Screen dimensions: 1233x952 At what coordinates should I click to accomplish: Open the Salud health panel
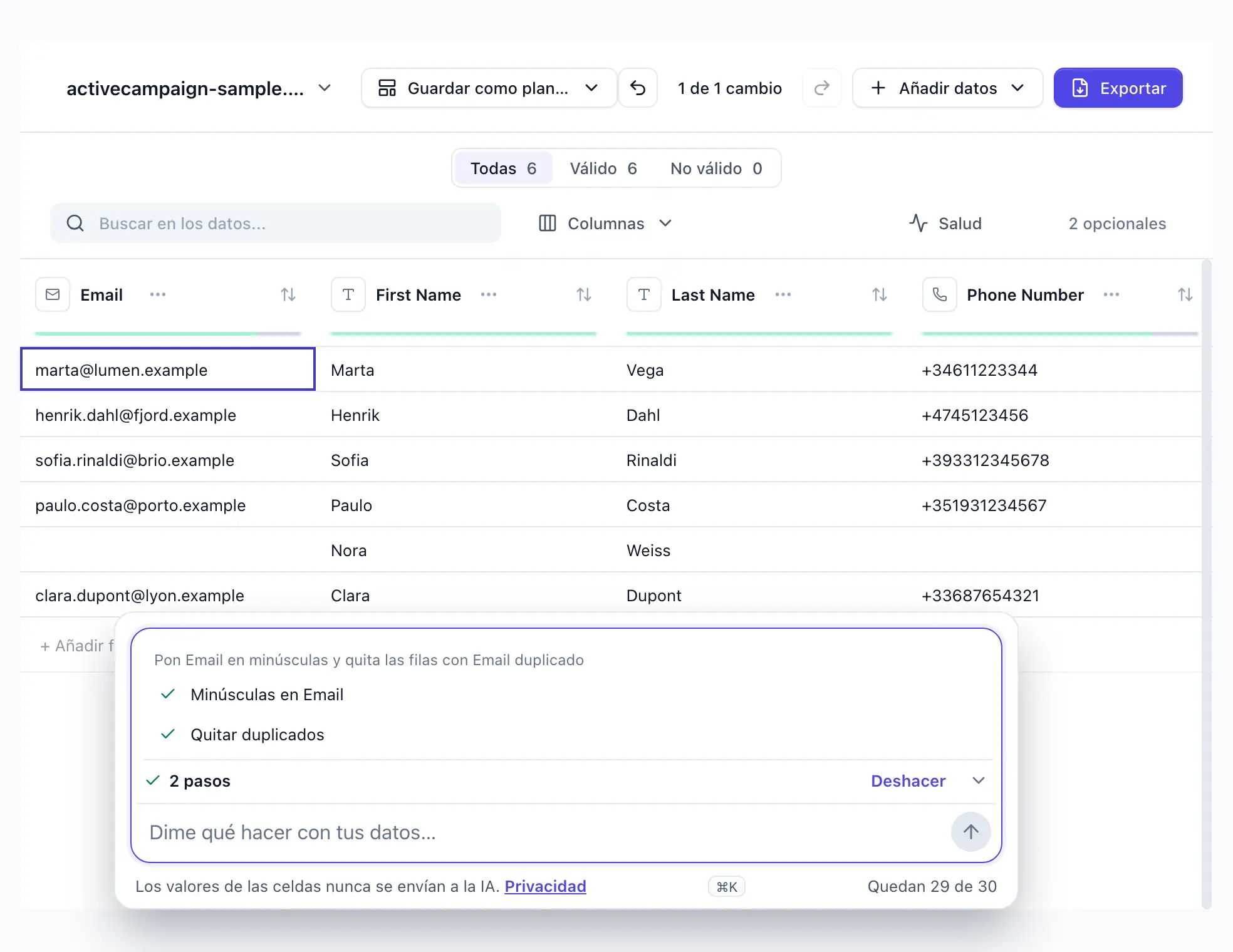[946, 223]
